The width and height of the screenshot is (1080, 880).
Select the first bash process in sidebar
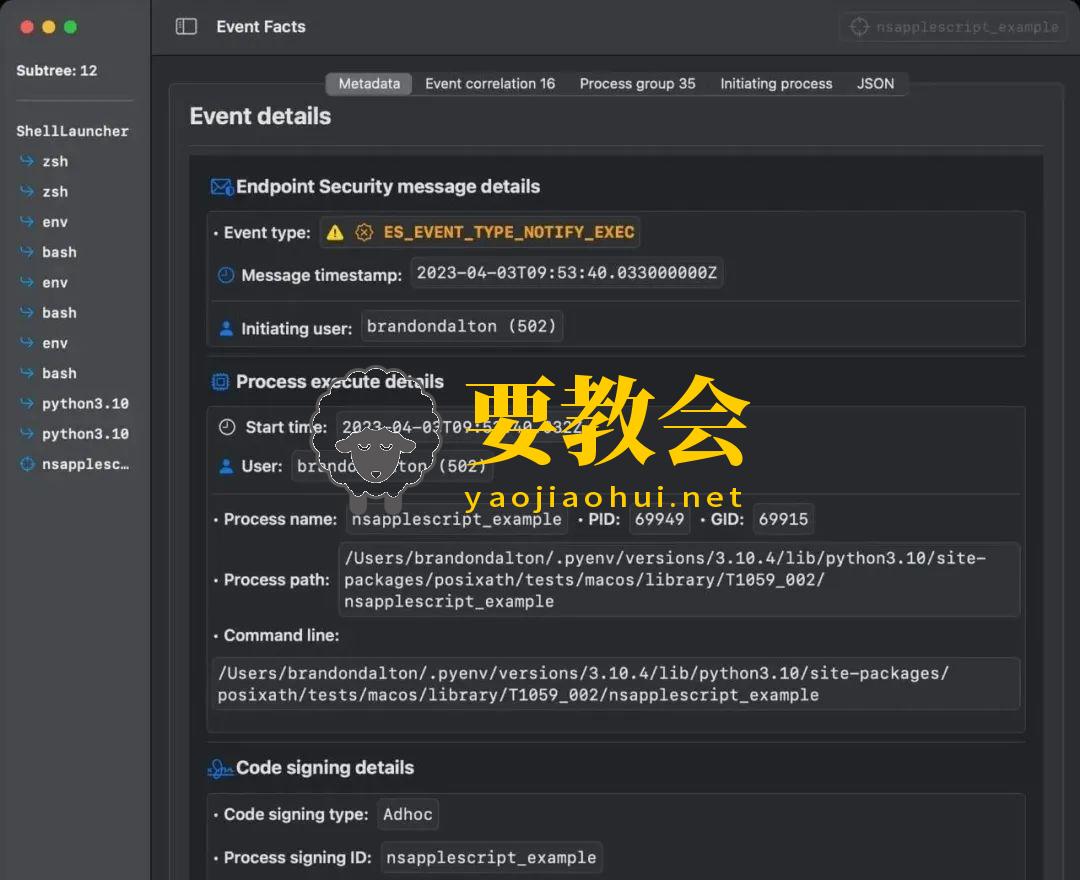59,252
